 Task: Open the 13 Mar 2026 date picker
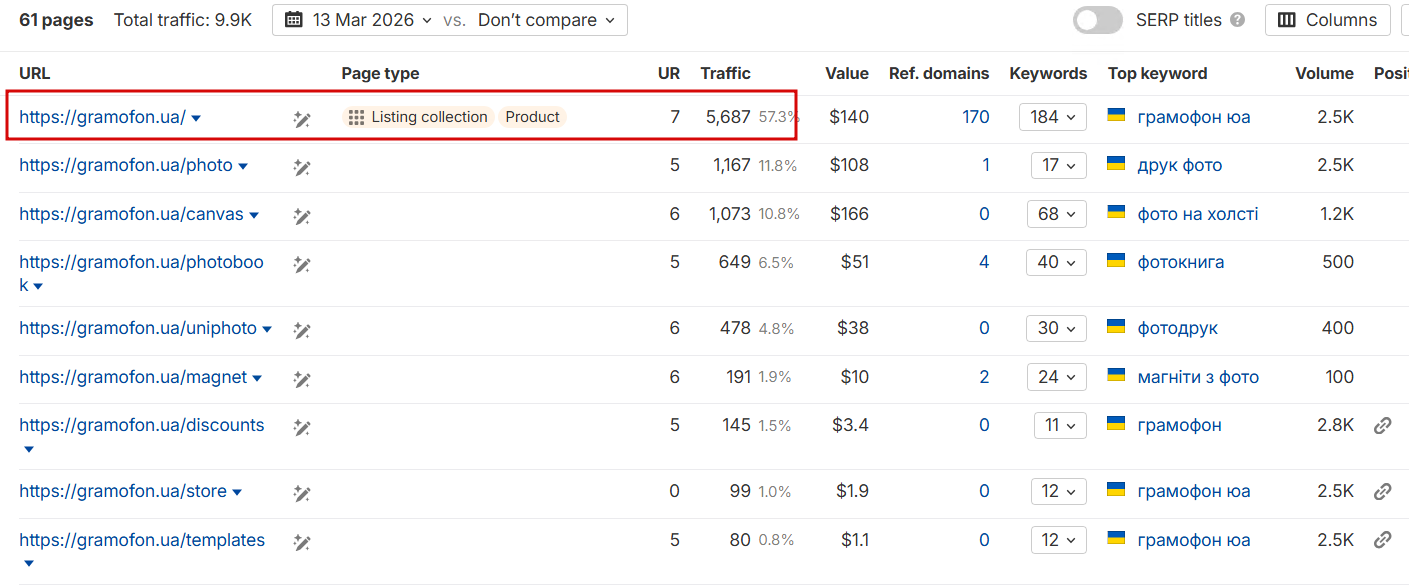(x=359, y=20)
